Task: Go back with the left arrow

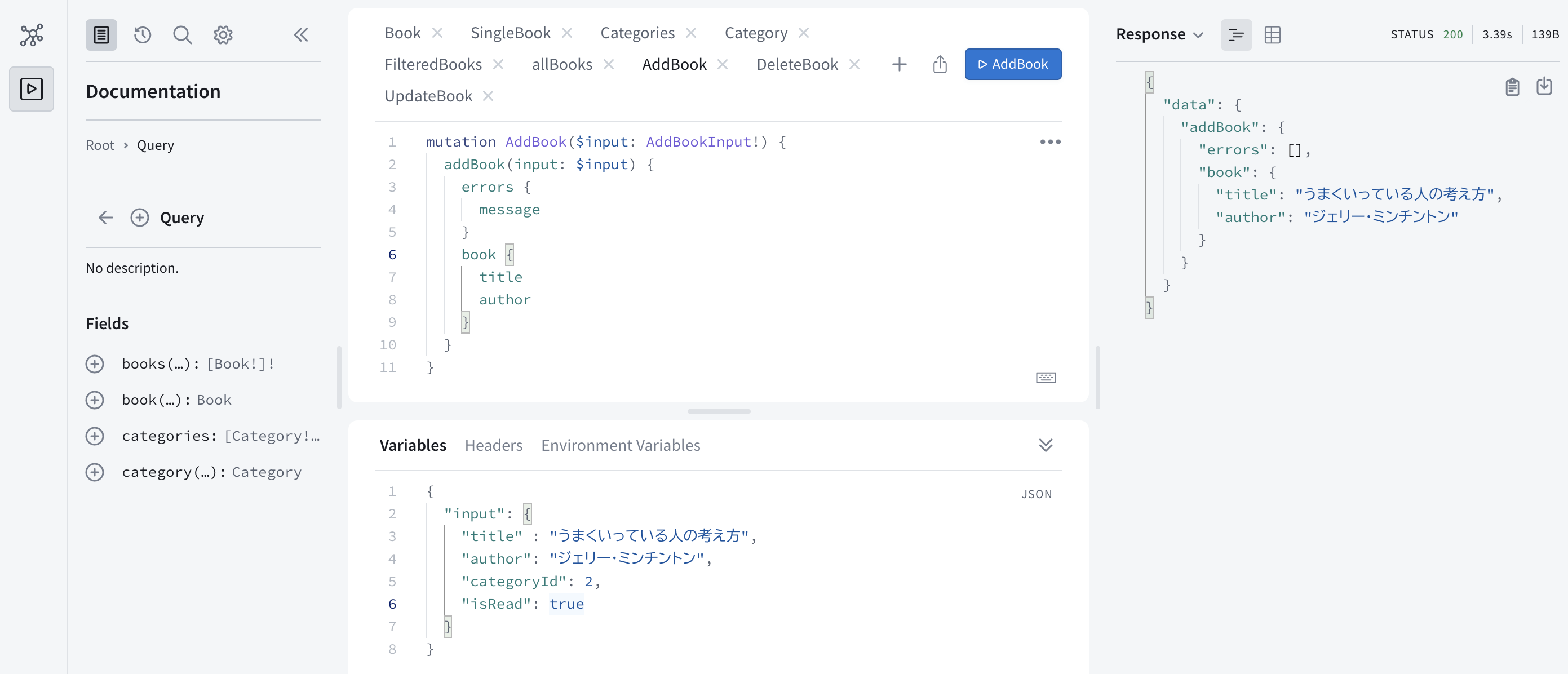Action: (106, 218)
